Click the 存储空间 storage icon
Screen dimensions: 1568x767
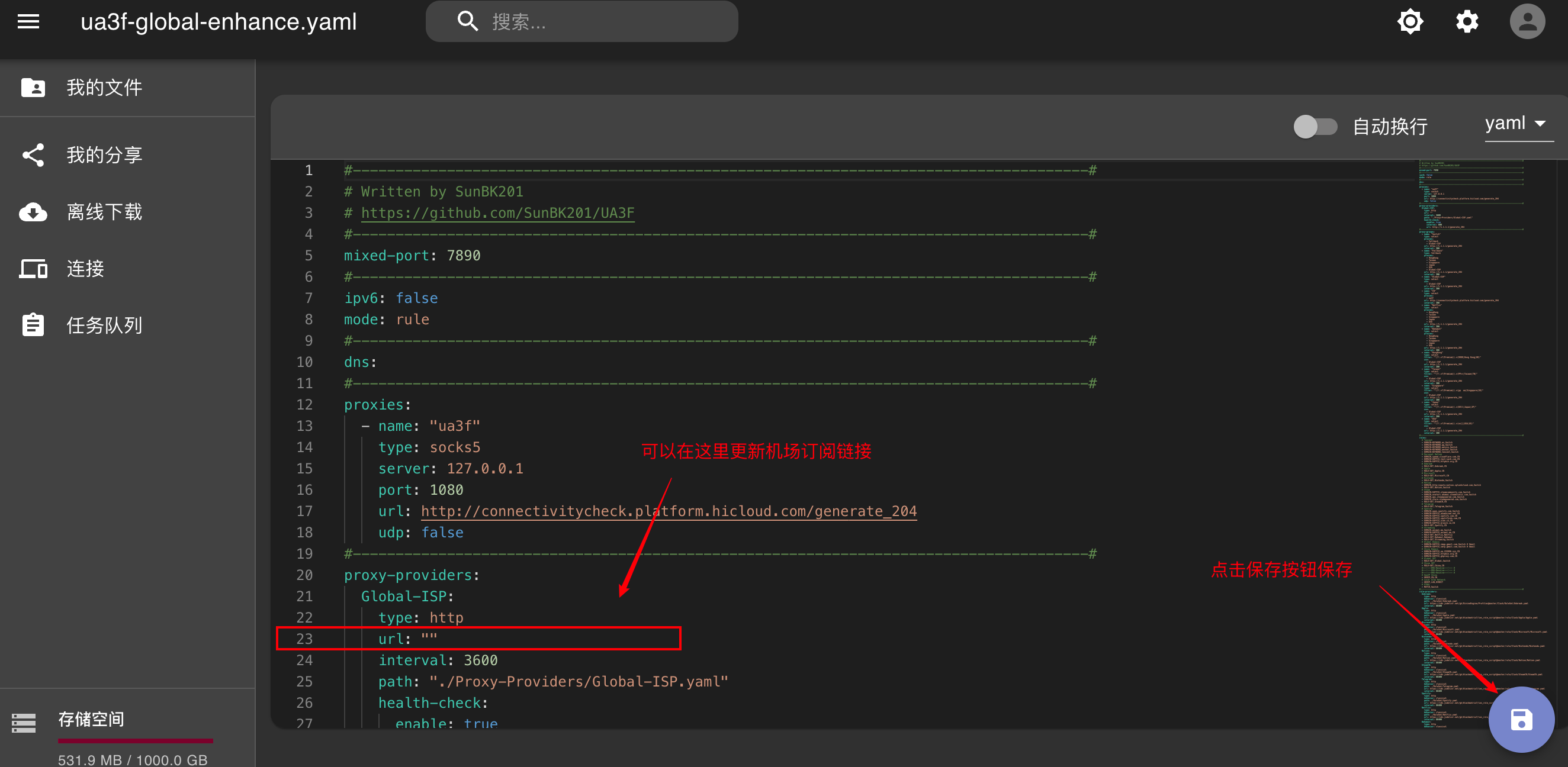click(24, 722)
